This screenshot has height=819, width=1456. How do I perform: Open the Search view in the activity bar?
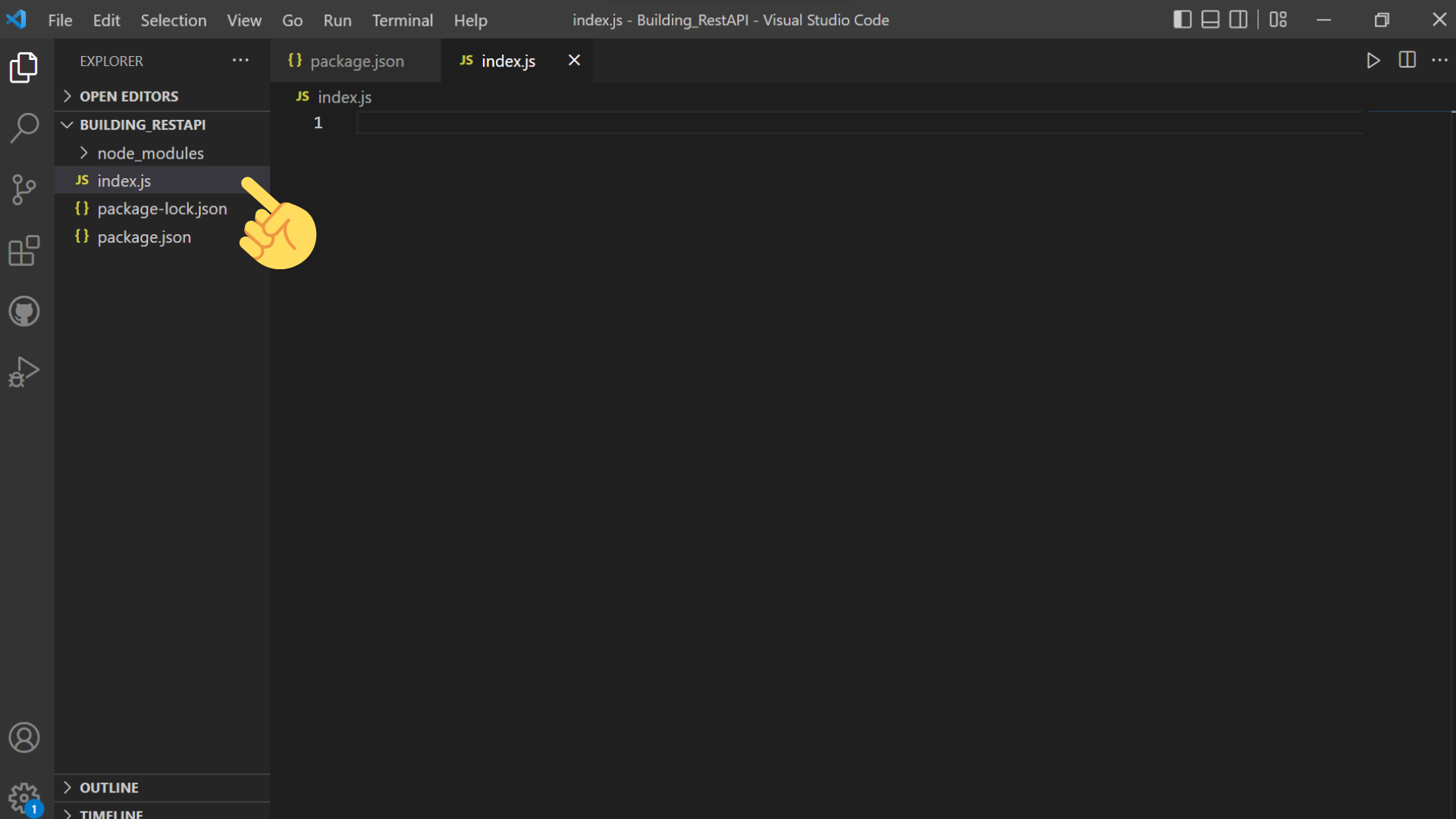pyautogui.click(x=25, y=129)
